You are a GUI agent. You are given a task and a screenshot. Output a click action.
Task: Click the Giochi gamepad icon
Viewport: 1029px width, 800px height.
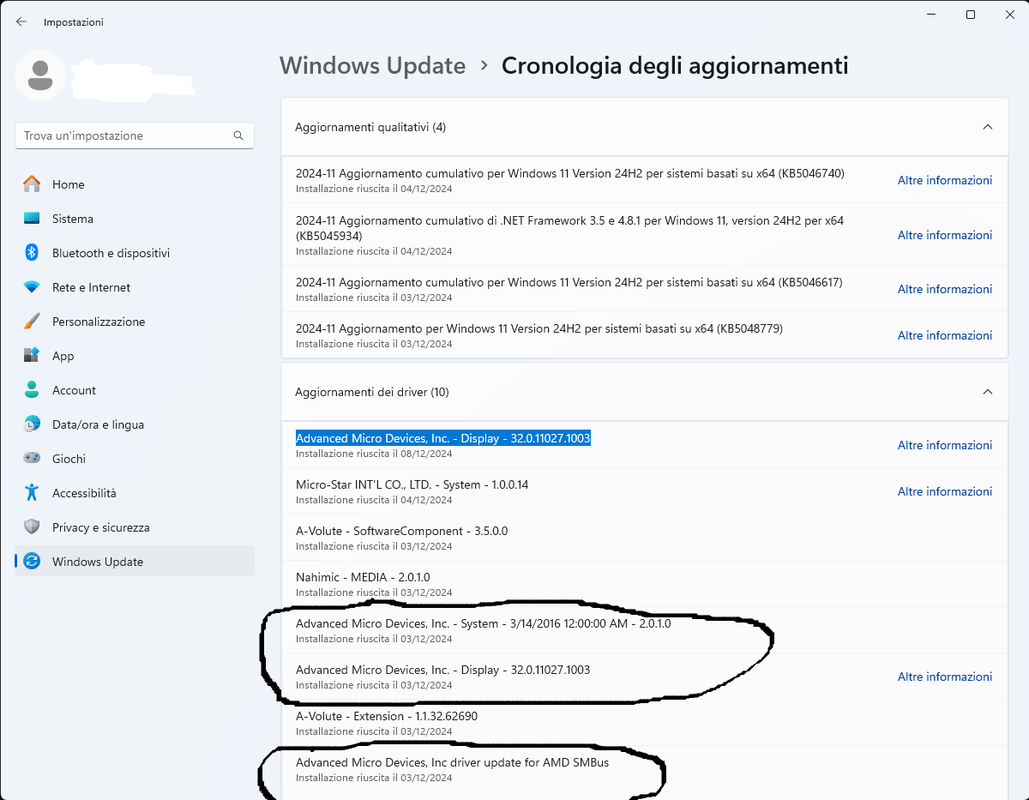click(32, 457)
